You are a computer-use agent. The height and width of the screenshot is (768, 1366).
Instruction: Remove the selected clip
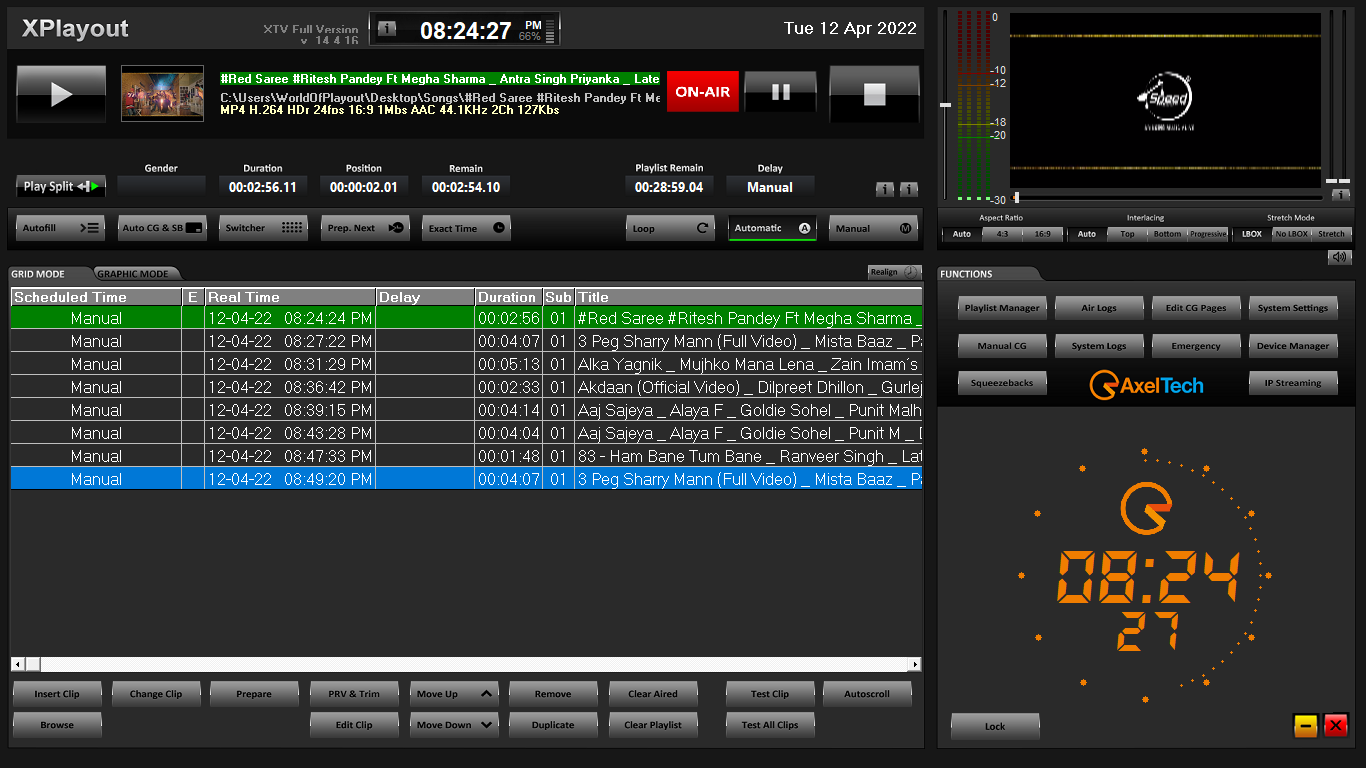553,694
